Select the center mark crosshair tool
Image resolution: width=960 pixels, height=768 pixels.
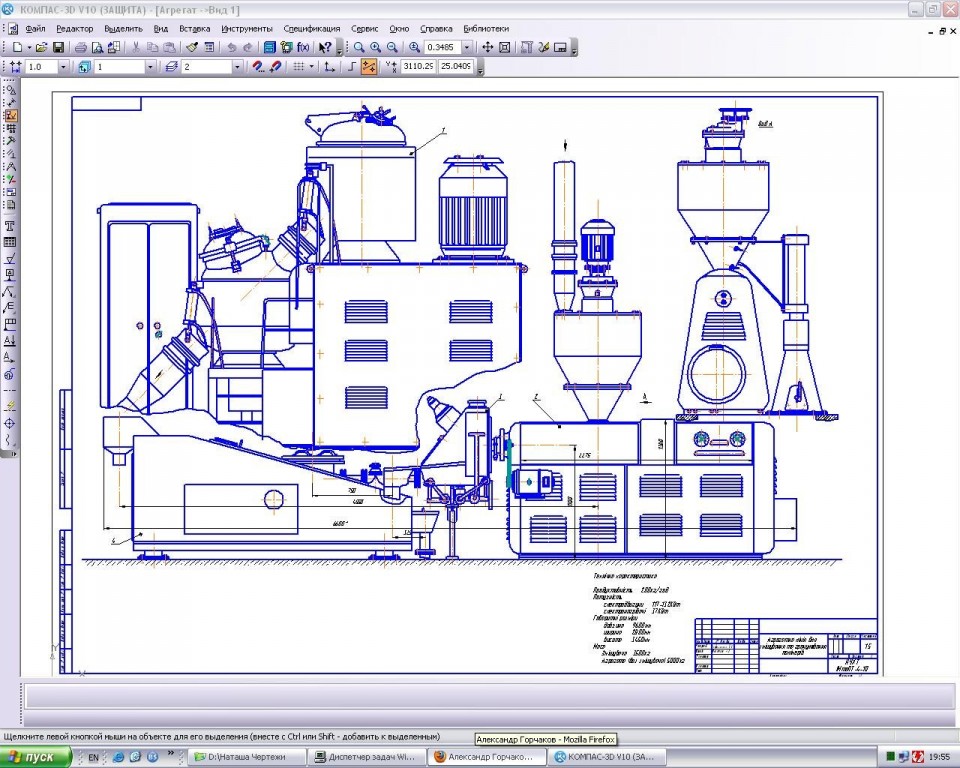pos(10,423)
